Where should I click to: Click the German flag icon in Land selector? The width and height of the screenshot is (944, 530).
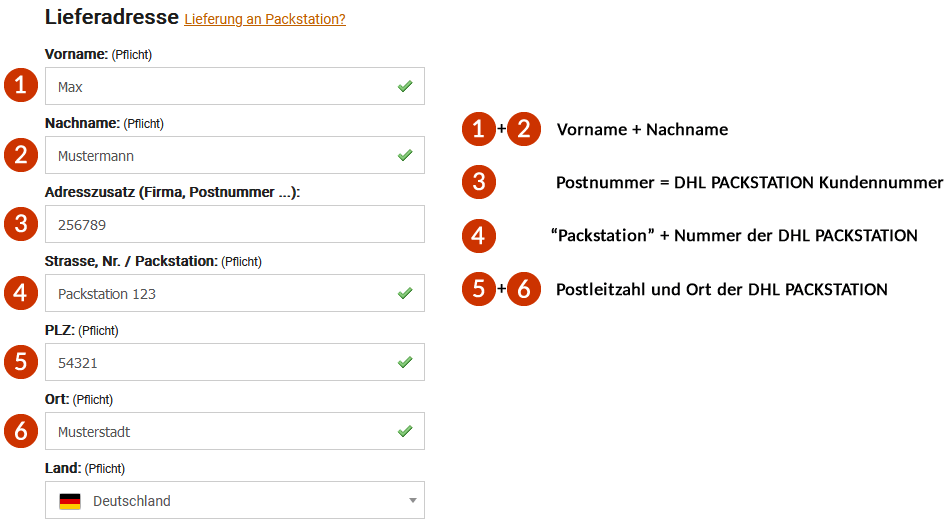(x=70, y=501)
